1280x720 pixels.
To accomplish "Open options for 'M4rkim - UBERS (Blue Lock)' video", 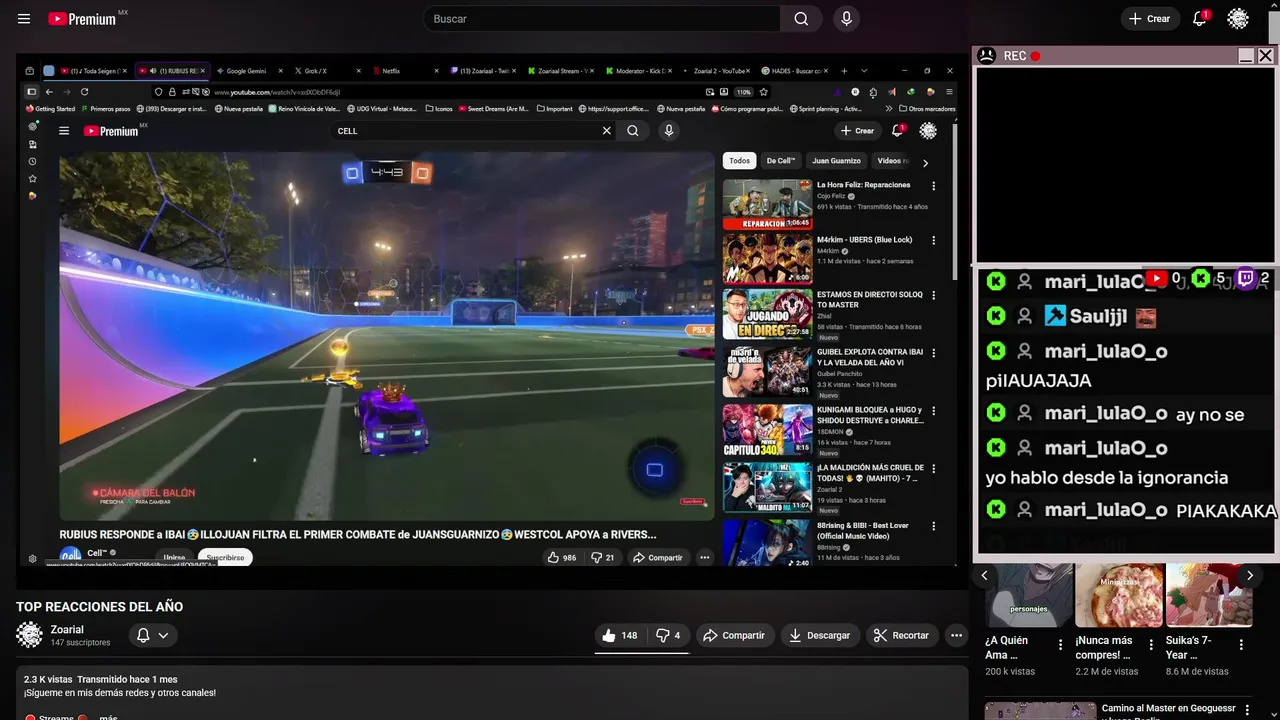I will tap(933, 241).
